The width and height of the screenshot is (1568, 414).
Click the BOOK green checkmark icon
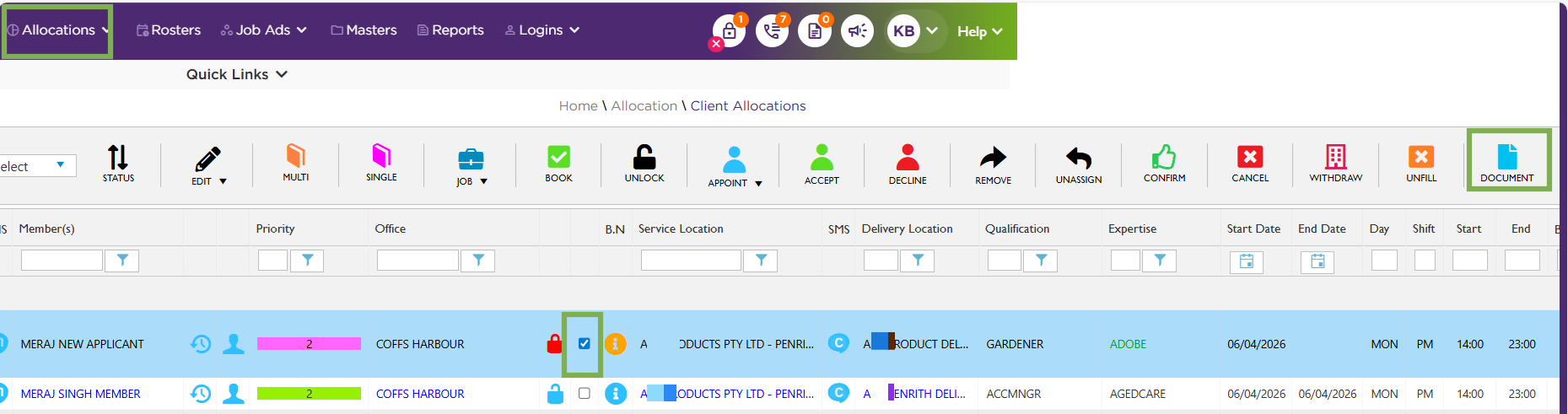[x=558, y=158]
